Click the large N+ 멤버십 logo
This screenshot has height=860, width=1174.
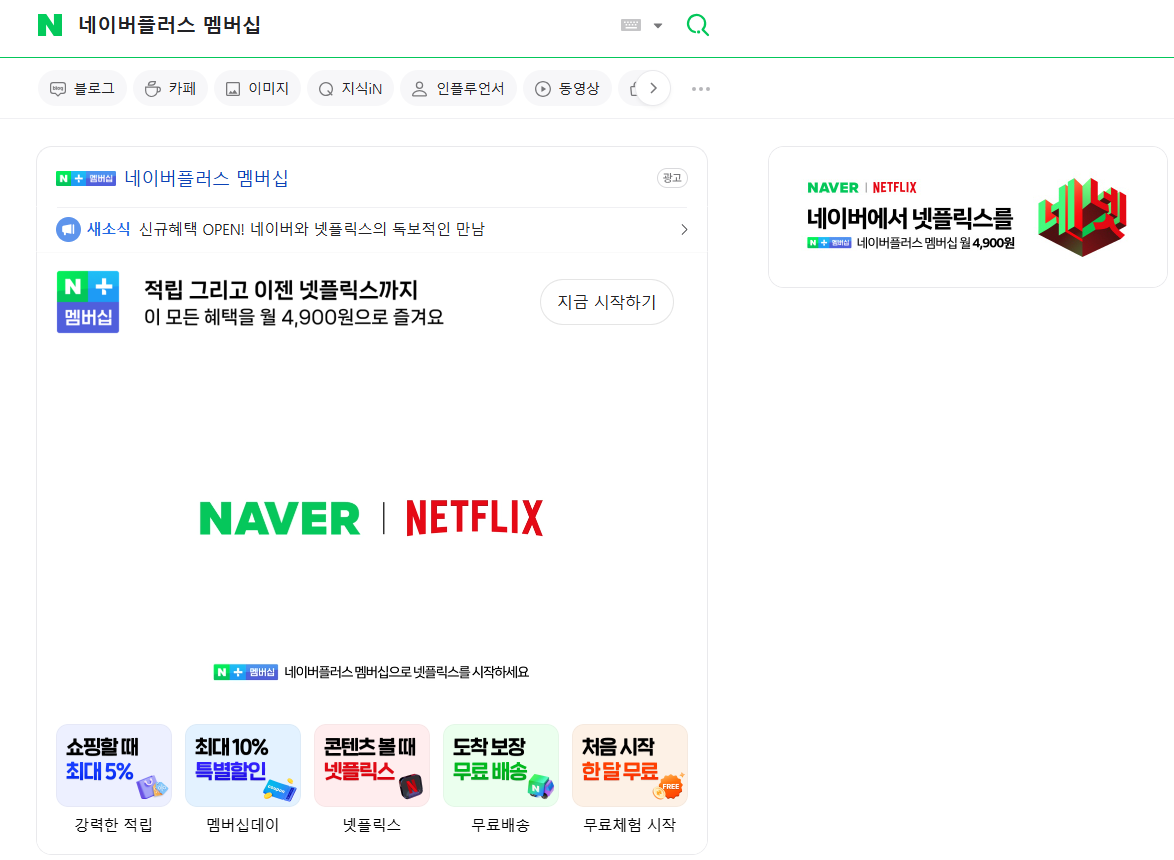[x=88, y=302]
